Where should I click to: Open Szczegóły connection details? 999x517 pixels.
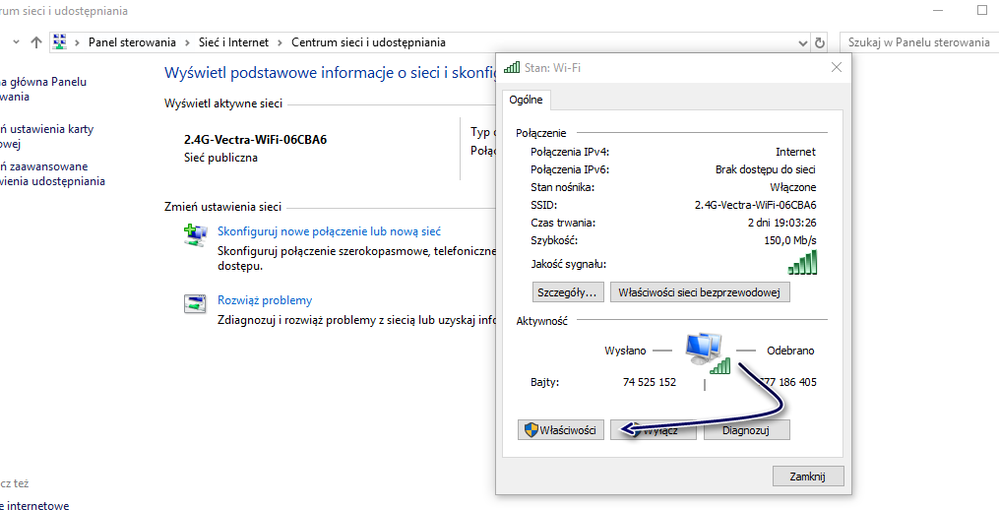click(x=567, y=292)
